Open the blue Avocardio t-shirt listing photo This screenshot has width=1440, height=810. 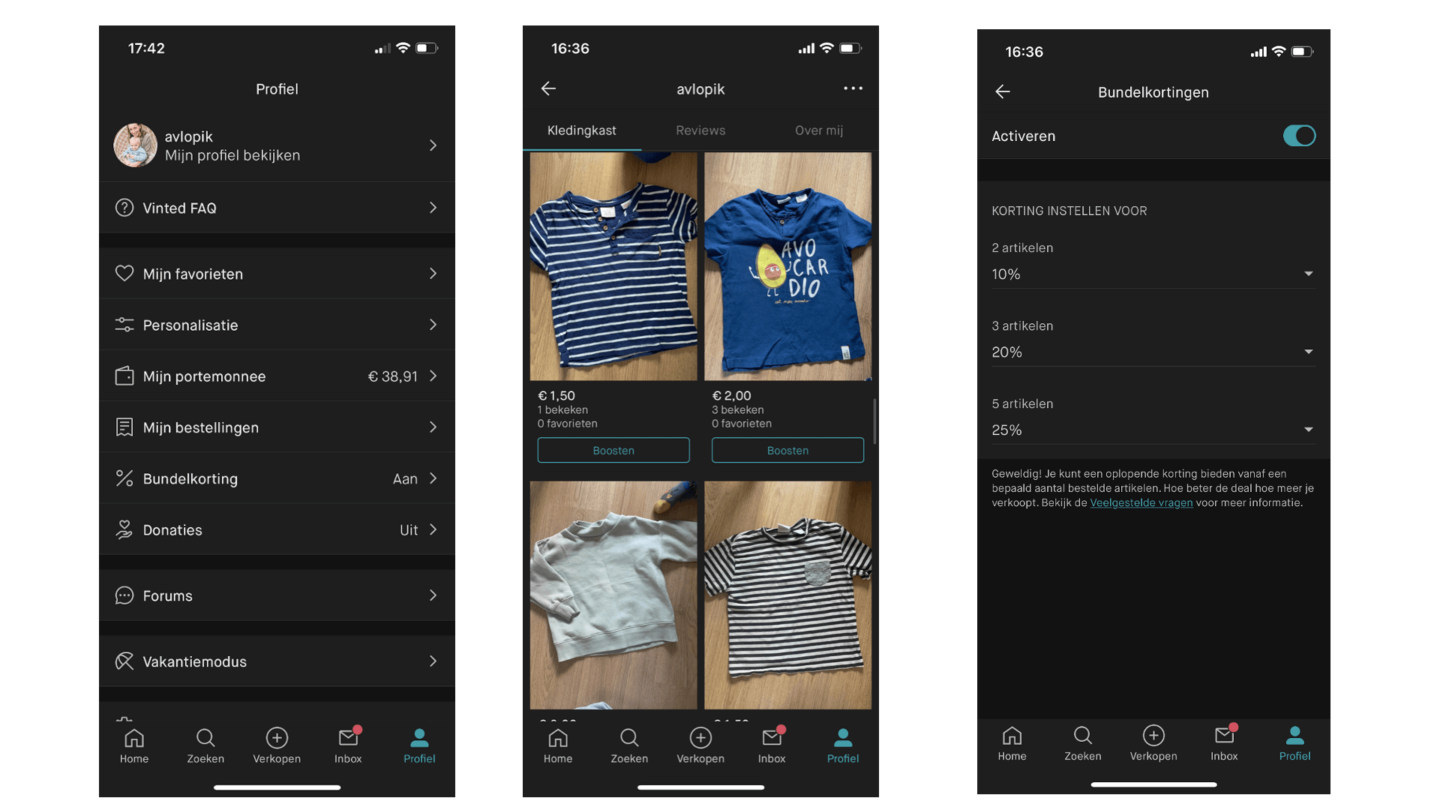click(787, 267)
